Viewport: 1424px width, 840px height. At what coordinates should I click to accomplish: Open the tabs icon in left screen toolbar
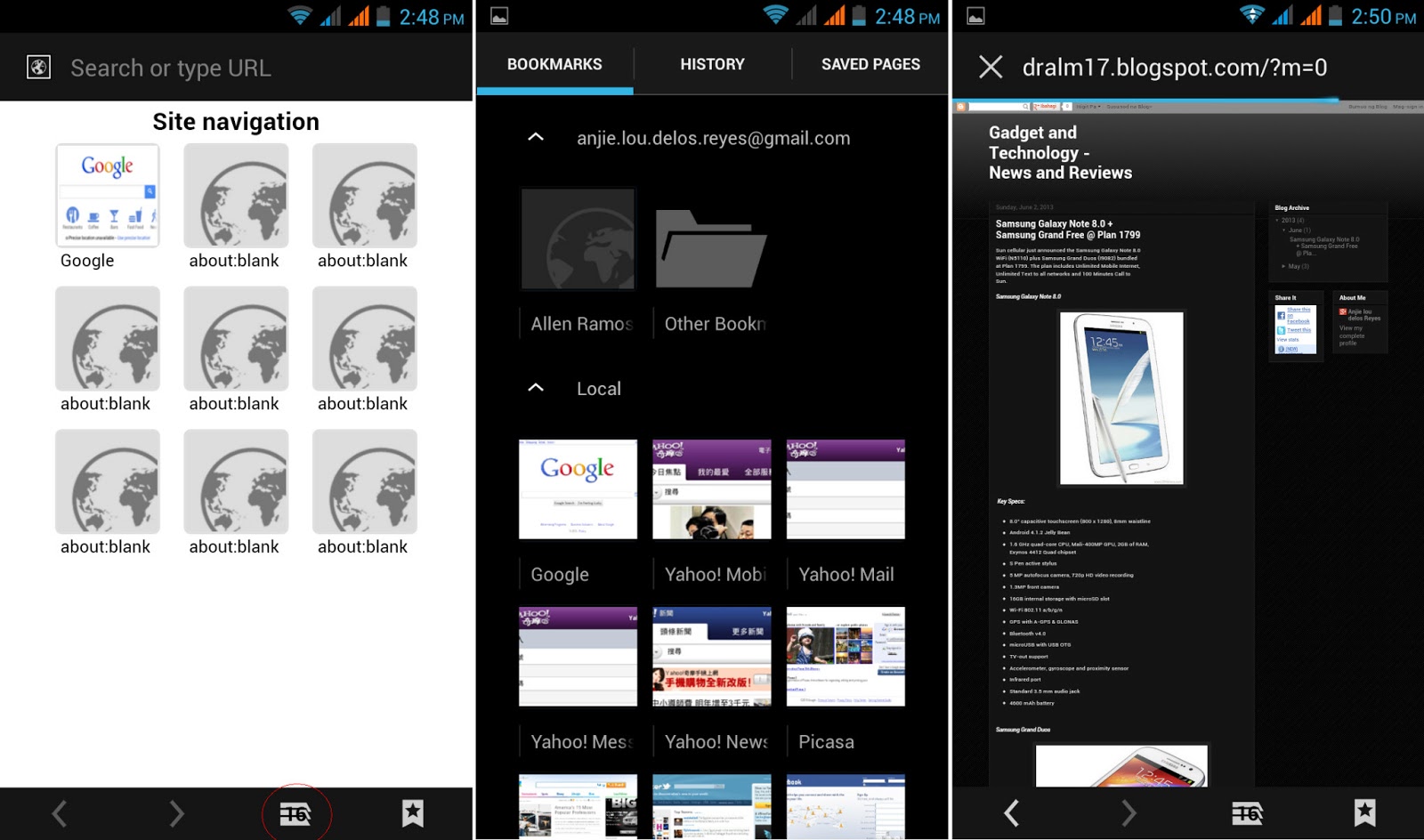295,813
